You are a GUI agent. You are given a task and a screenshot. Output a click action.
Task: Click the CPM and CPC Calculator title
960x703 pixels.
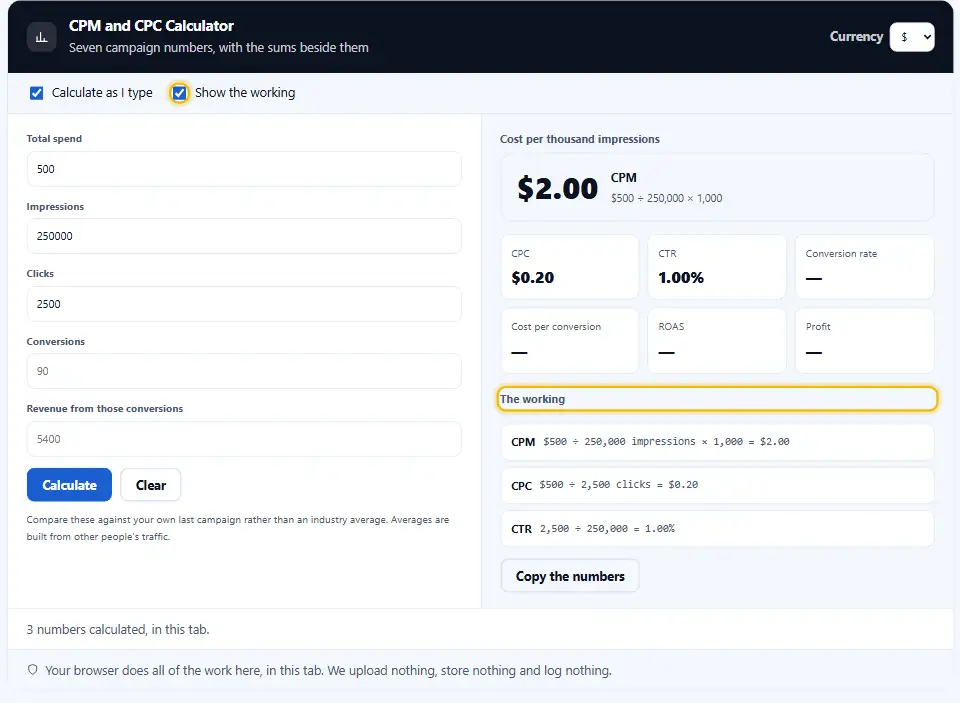[x=151, y=26]
